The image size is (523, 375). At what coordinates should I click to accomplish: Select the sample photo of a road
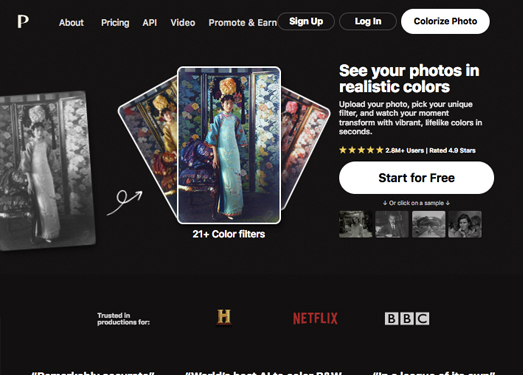tap(429, 224)
